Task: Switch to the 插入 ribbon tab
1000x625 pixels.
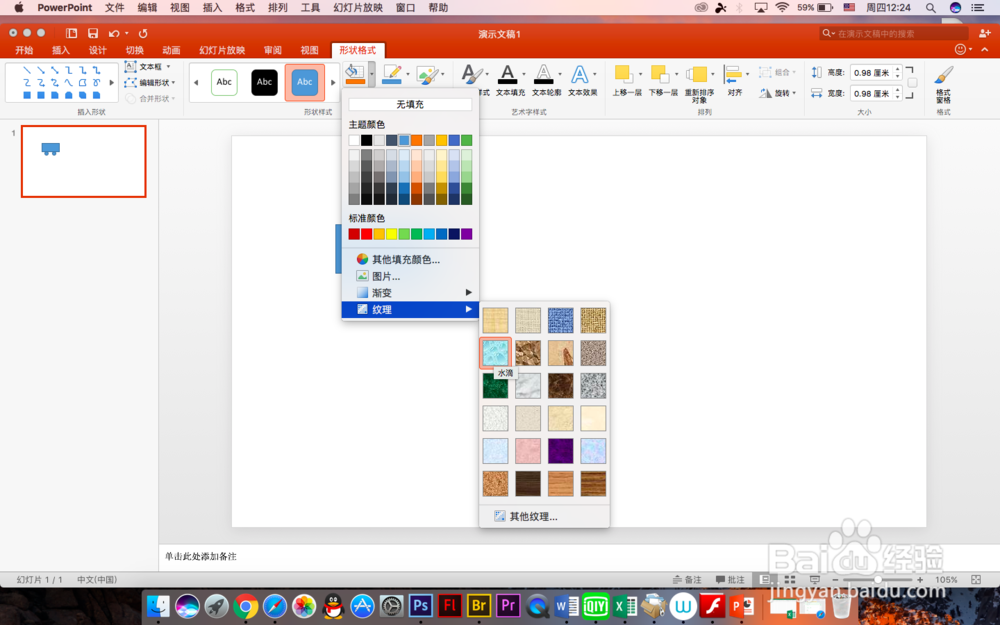Action: [x=61, y=50]
